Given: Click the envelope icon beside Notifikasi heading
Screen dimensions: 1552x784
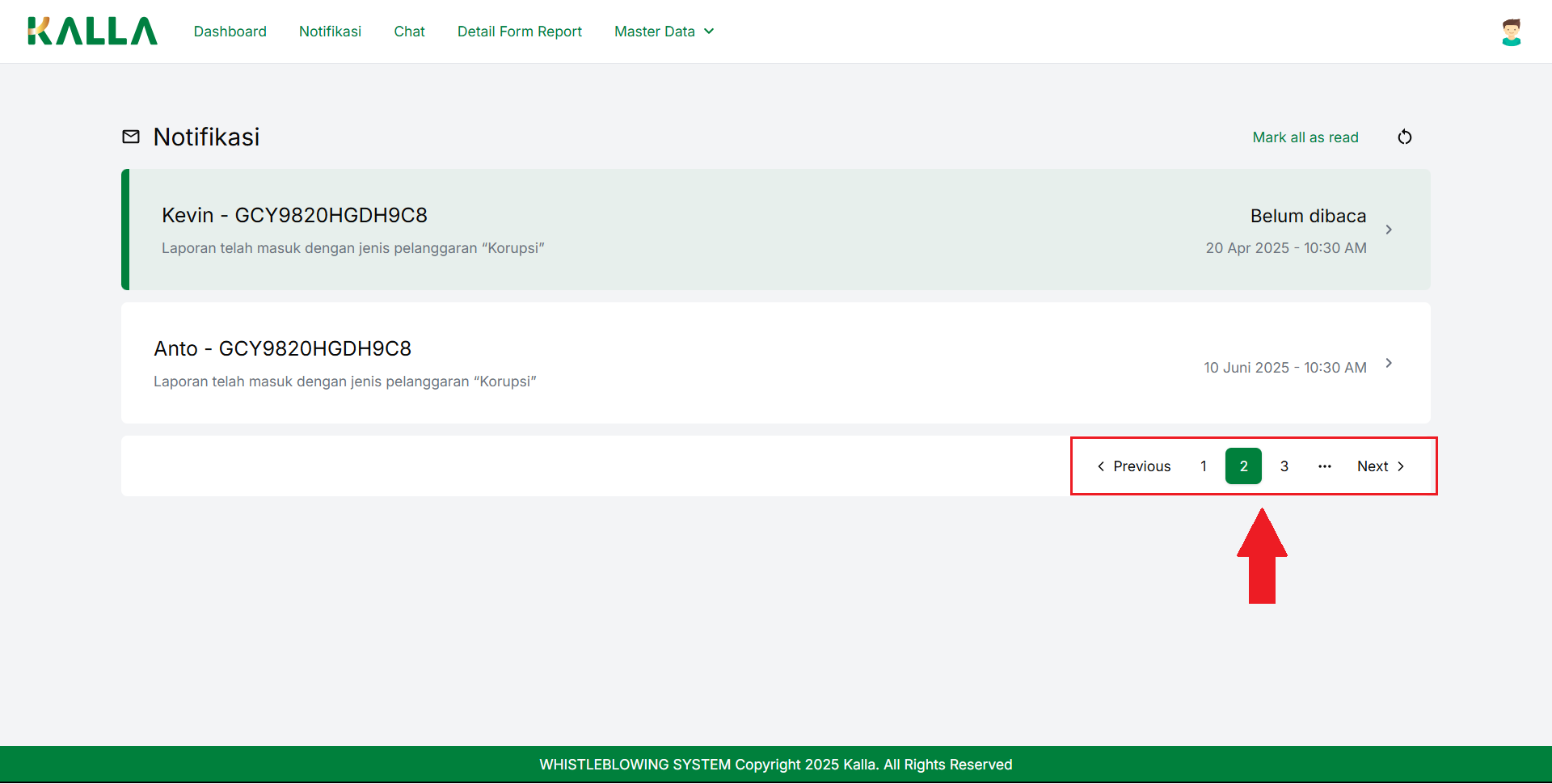Looking at the screenshot, I should click(131, 137).
